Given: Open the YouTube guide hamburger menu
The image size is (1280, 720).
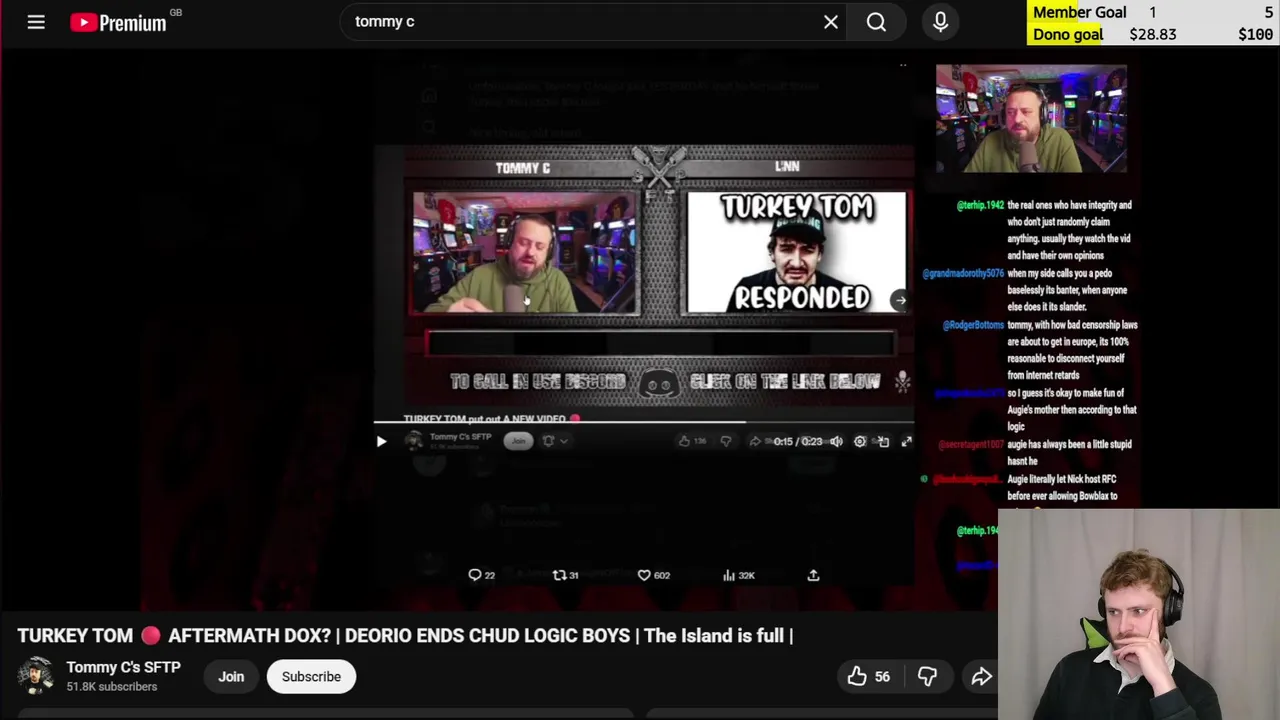Looking at the screenshot, I should 36,21.
